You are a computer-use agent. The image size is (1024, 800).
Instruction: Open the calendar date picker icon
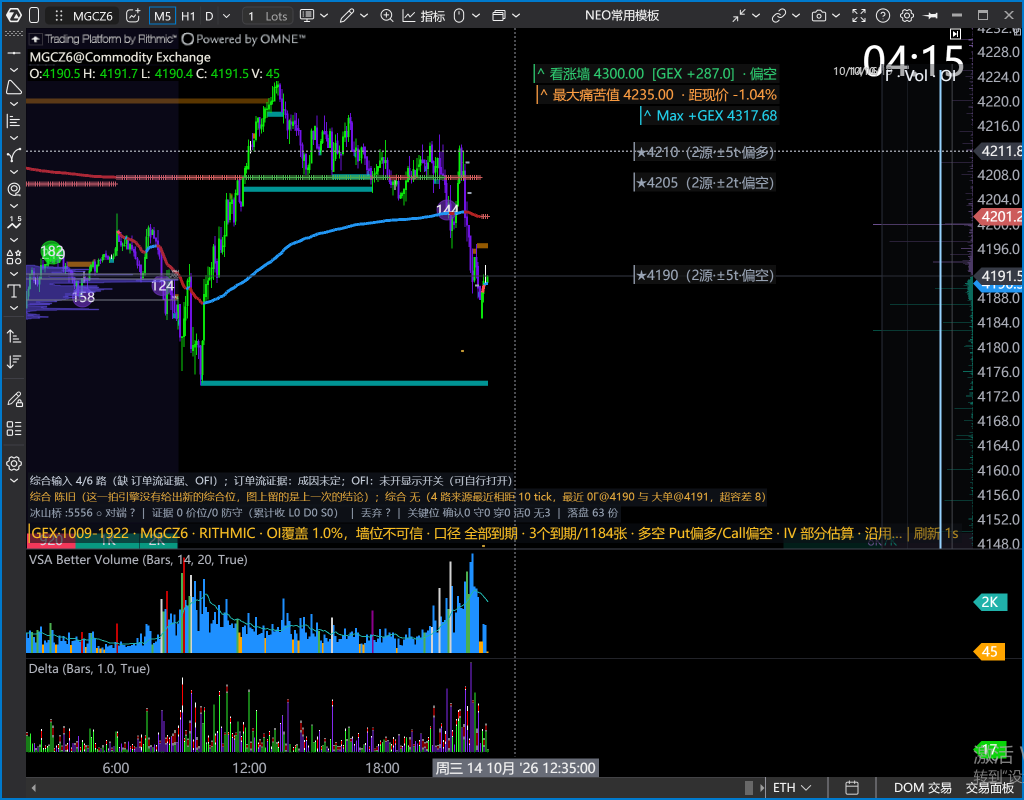(852, 788)
